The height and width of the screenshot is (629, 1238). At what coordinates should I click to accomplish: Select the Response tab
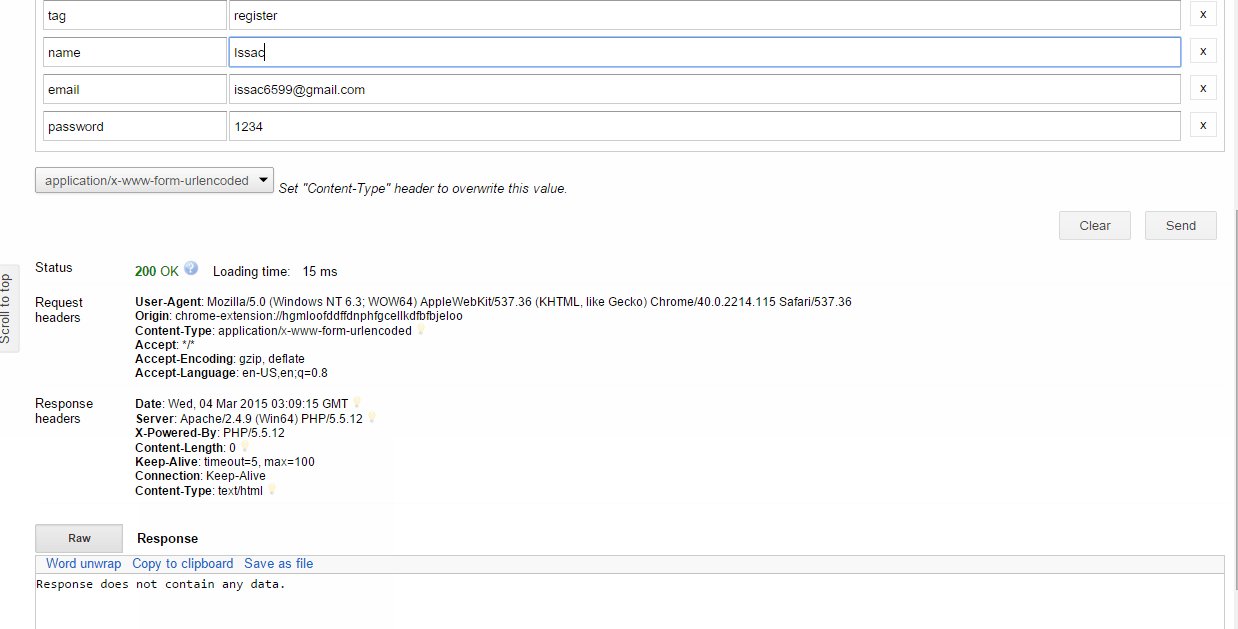click(167, 538)
